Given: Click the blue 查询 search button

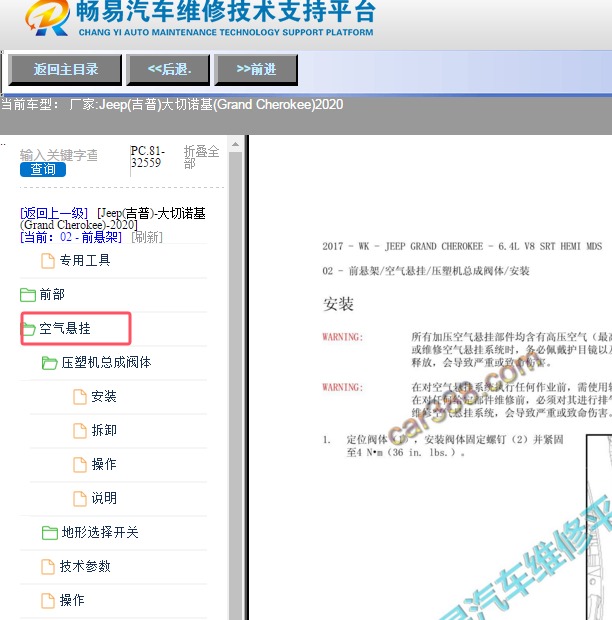Looking at the screenshot, I should click(x=43, y=170).
